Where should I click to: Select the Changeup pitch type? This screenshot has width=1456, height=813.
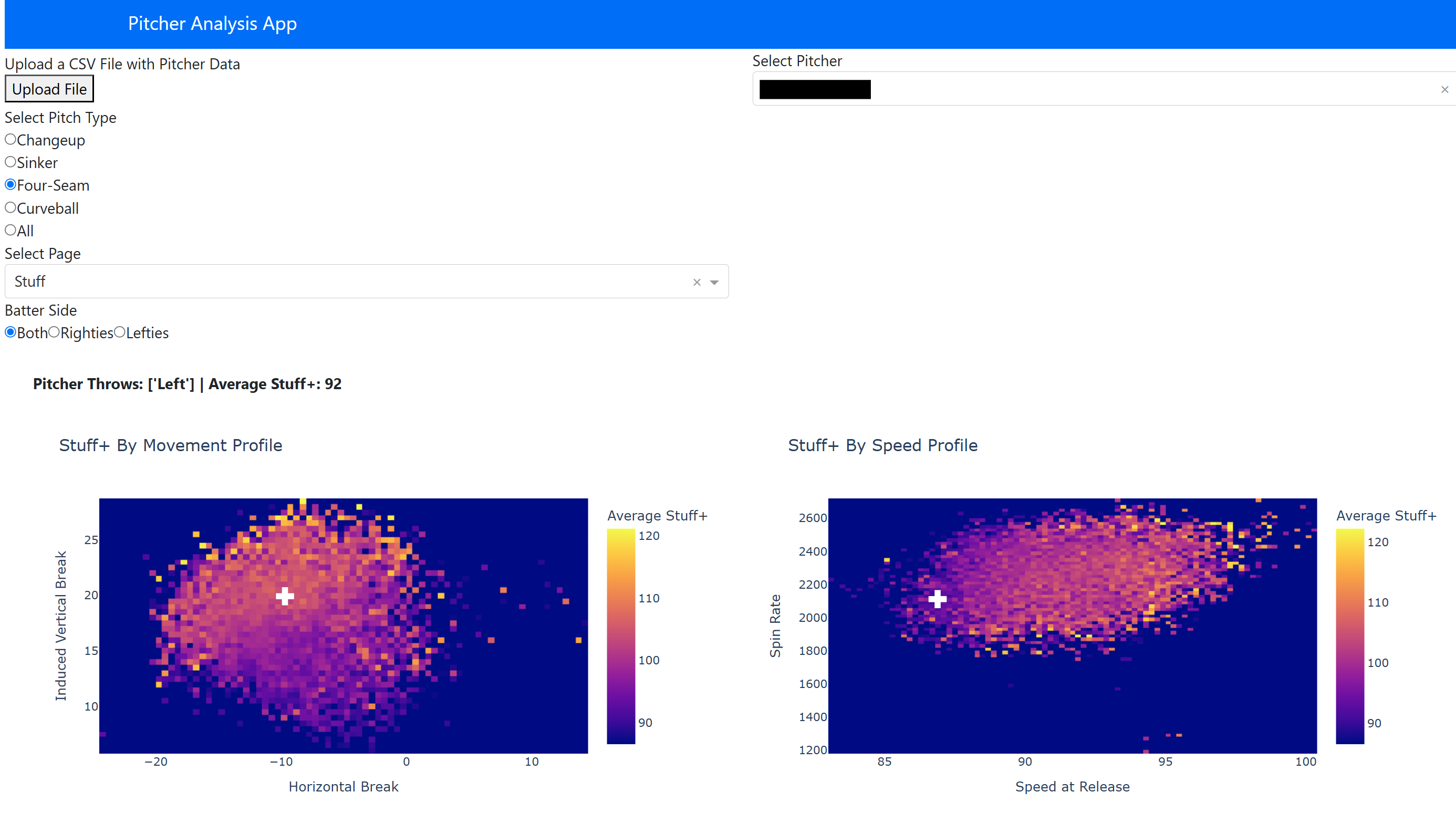(x=10, y=140)
